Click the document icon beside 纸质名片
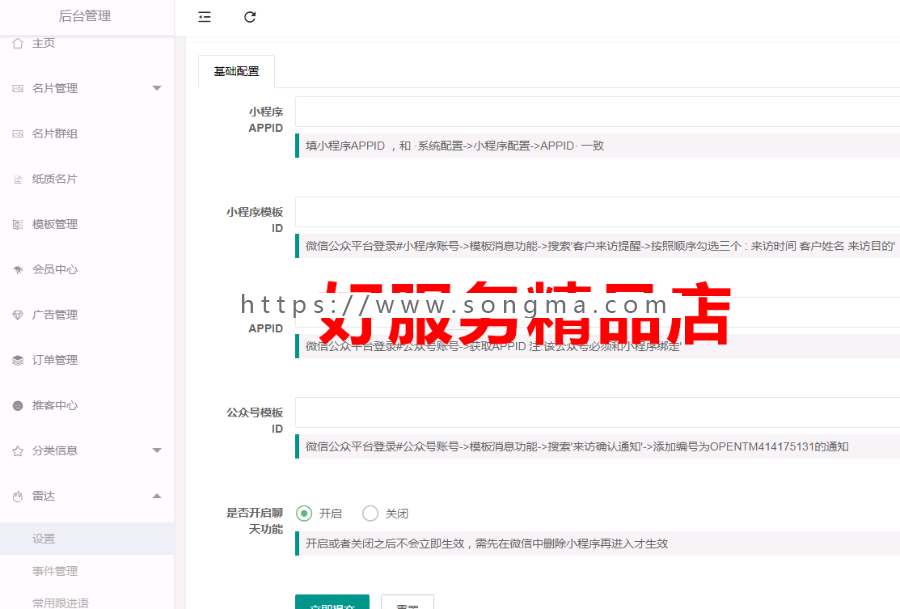900x609 pixels. click(18, 179)
